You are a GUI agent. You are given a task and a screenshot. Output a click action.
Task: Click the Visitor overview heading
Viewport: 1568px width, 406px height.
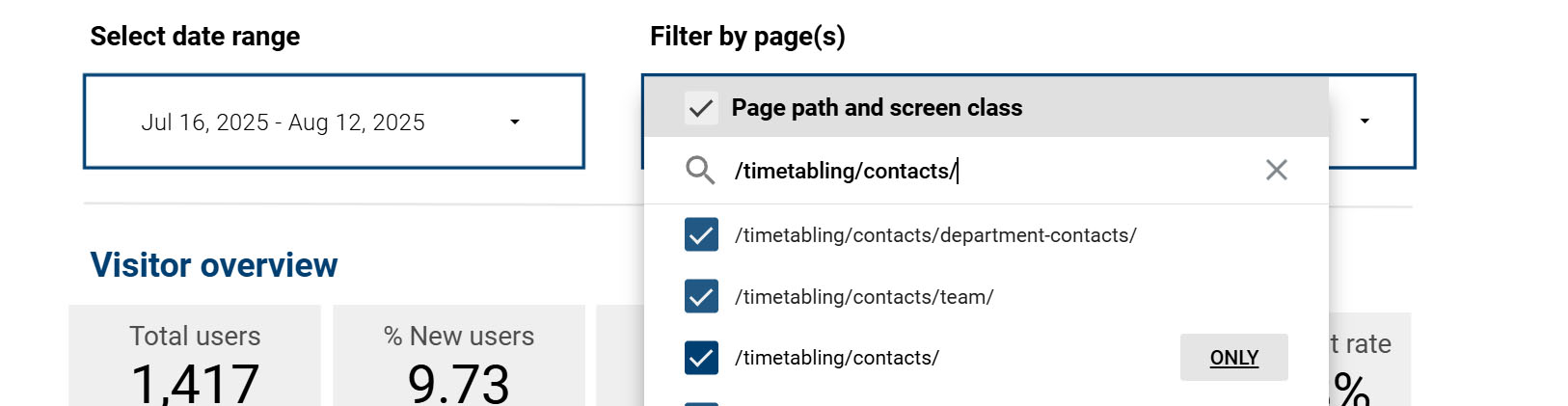pos(214,265)
